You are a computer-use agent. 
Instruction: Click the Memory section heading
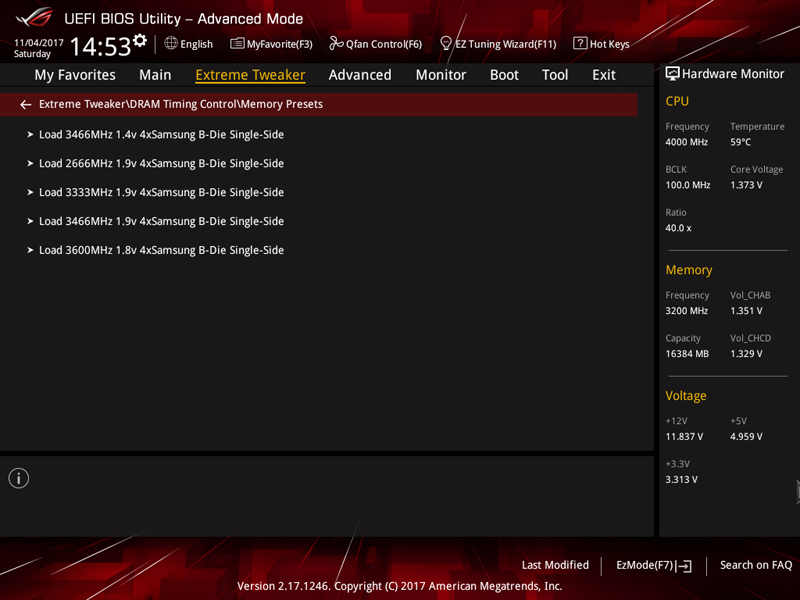(689, 270)
